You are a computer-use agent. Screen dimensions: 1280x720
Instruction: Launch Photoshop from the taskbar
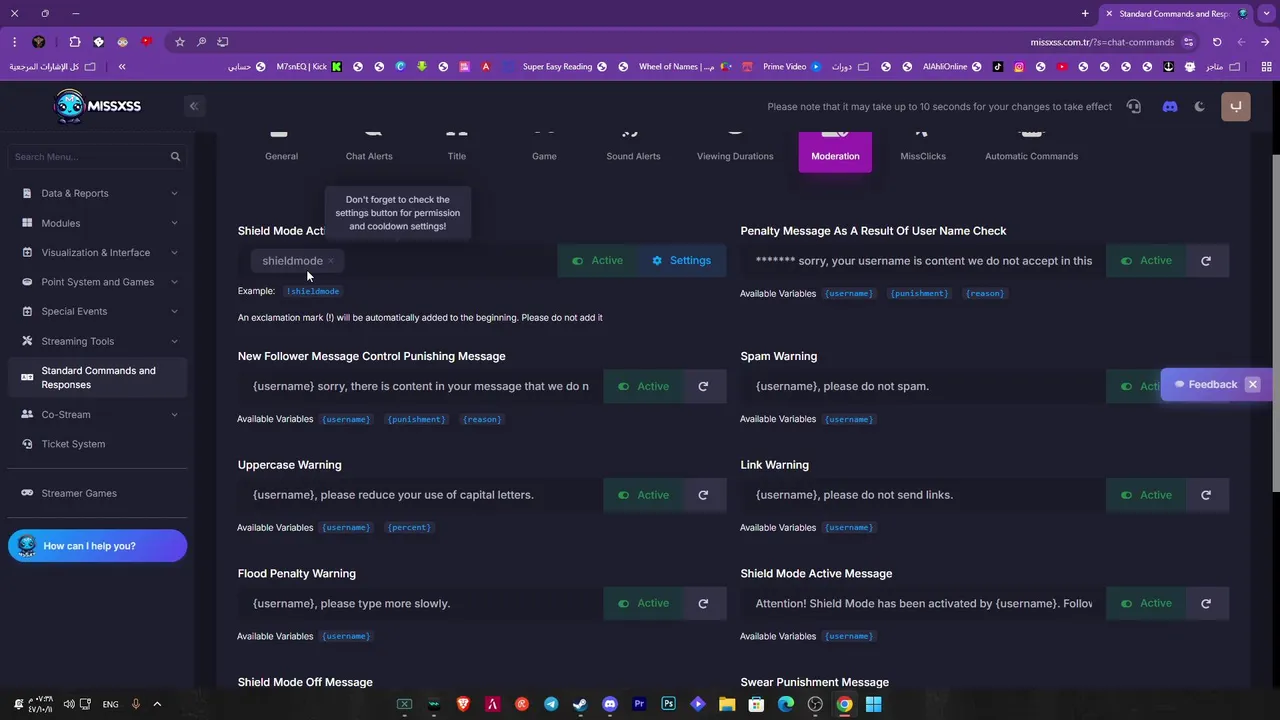click(669, 704)
